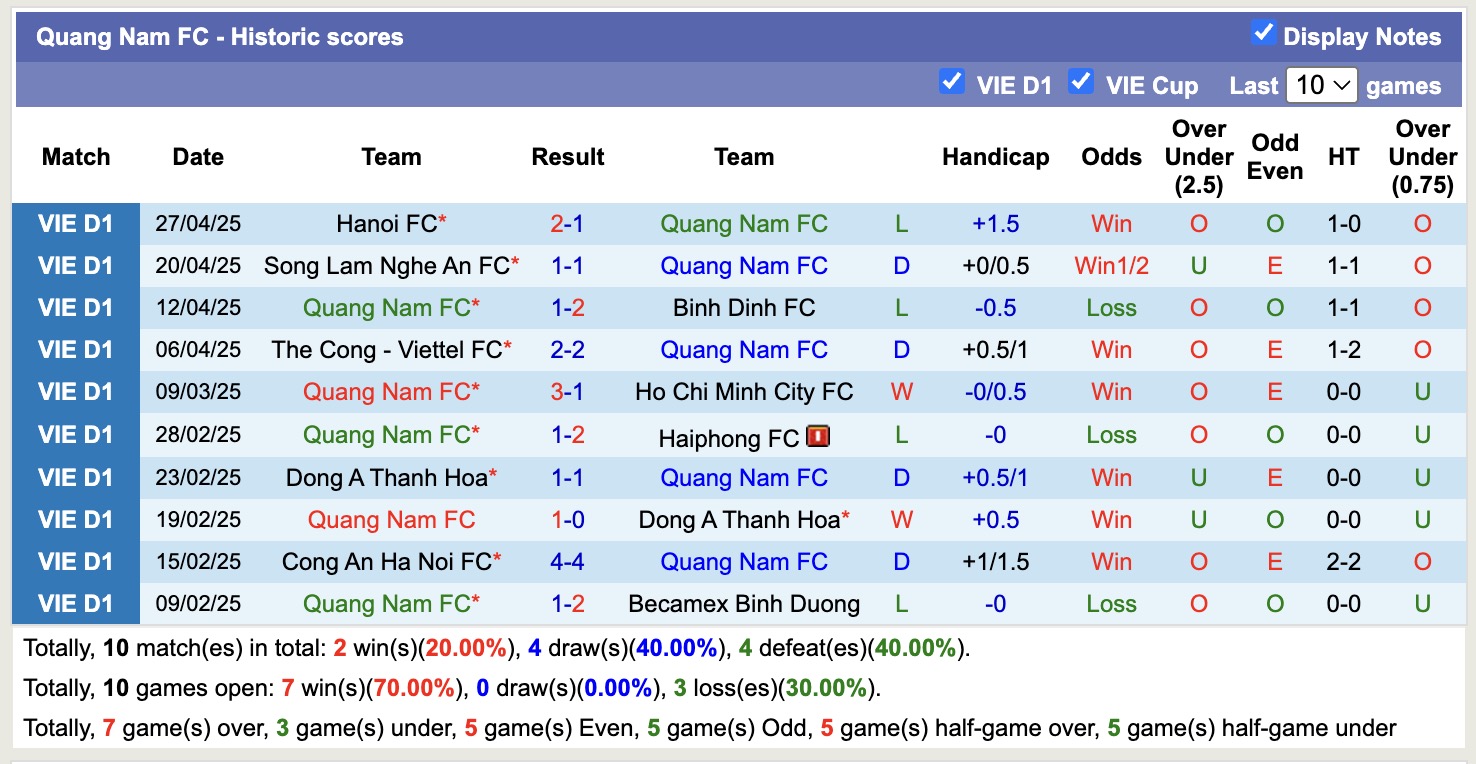Click the VIE D1 badge on the 09/02 row
Viewport: 1476px width, 764px height.
tap(77, 603)
